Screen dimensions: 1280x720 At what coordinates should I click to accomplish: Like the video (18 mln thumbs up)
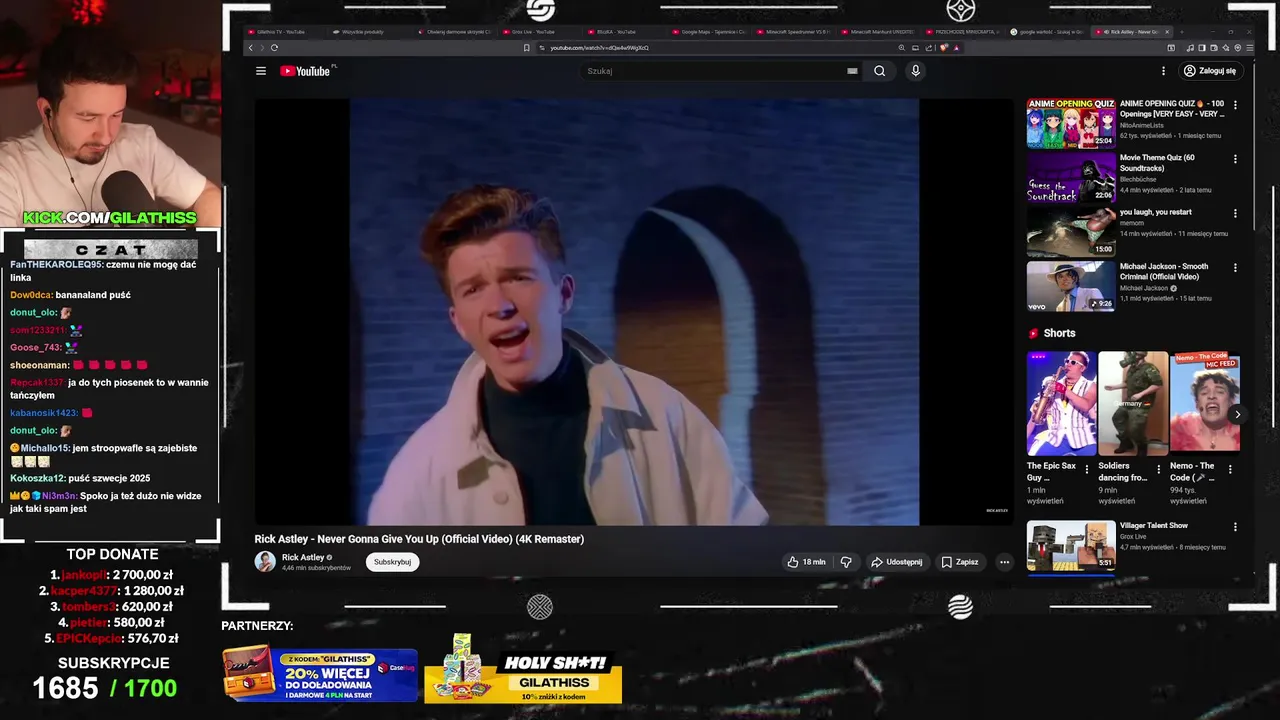point(806,562)
